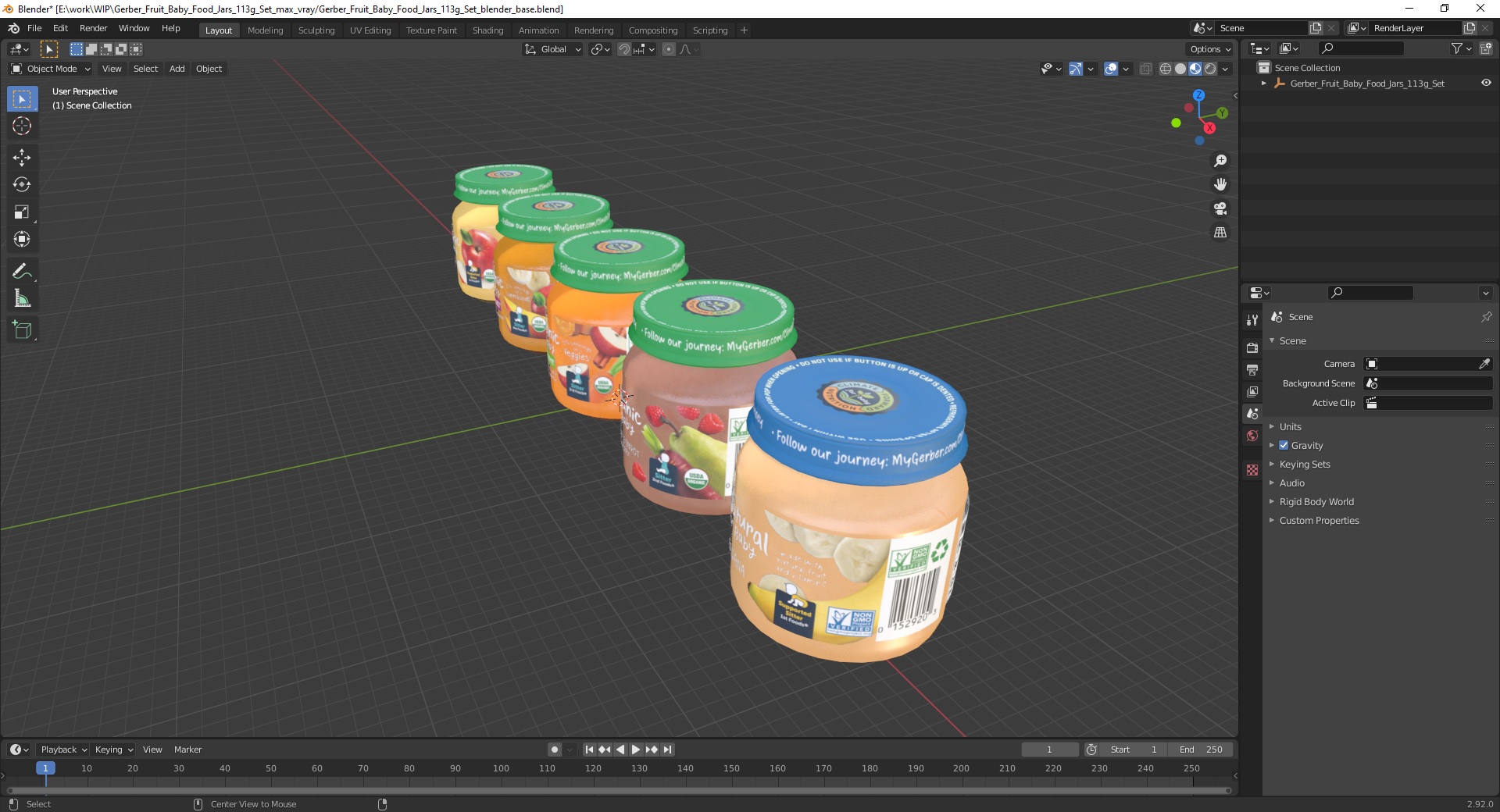Click the zoom view magnifier icon

(1220, 161)
